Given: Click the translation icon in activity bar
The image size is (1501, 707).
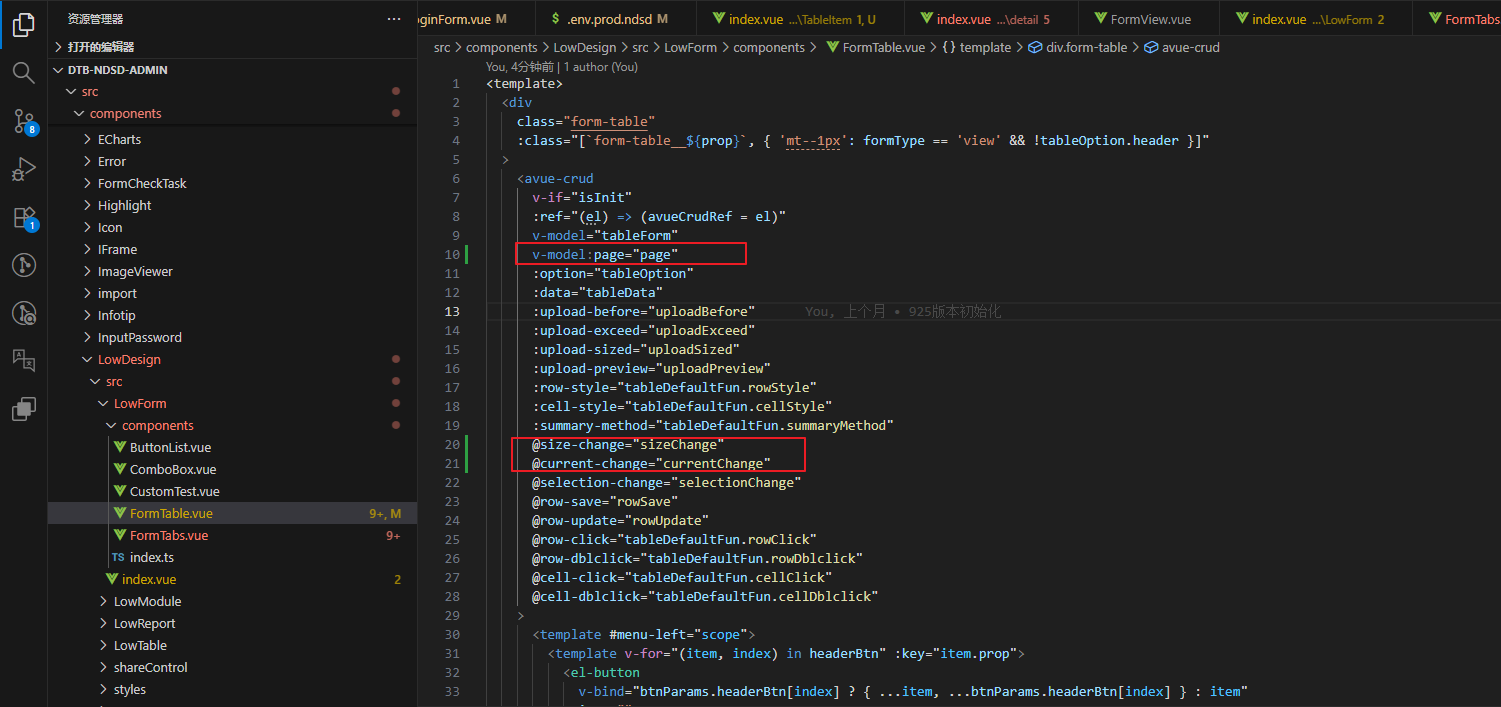Looking at the screenshot, I should point(23,360).
